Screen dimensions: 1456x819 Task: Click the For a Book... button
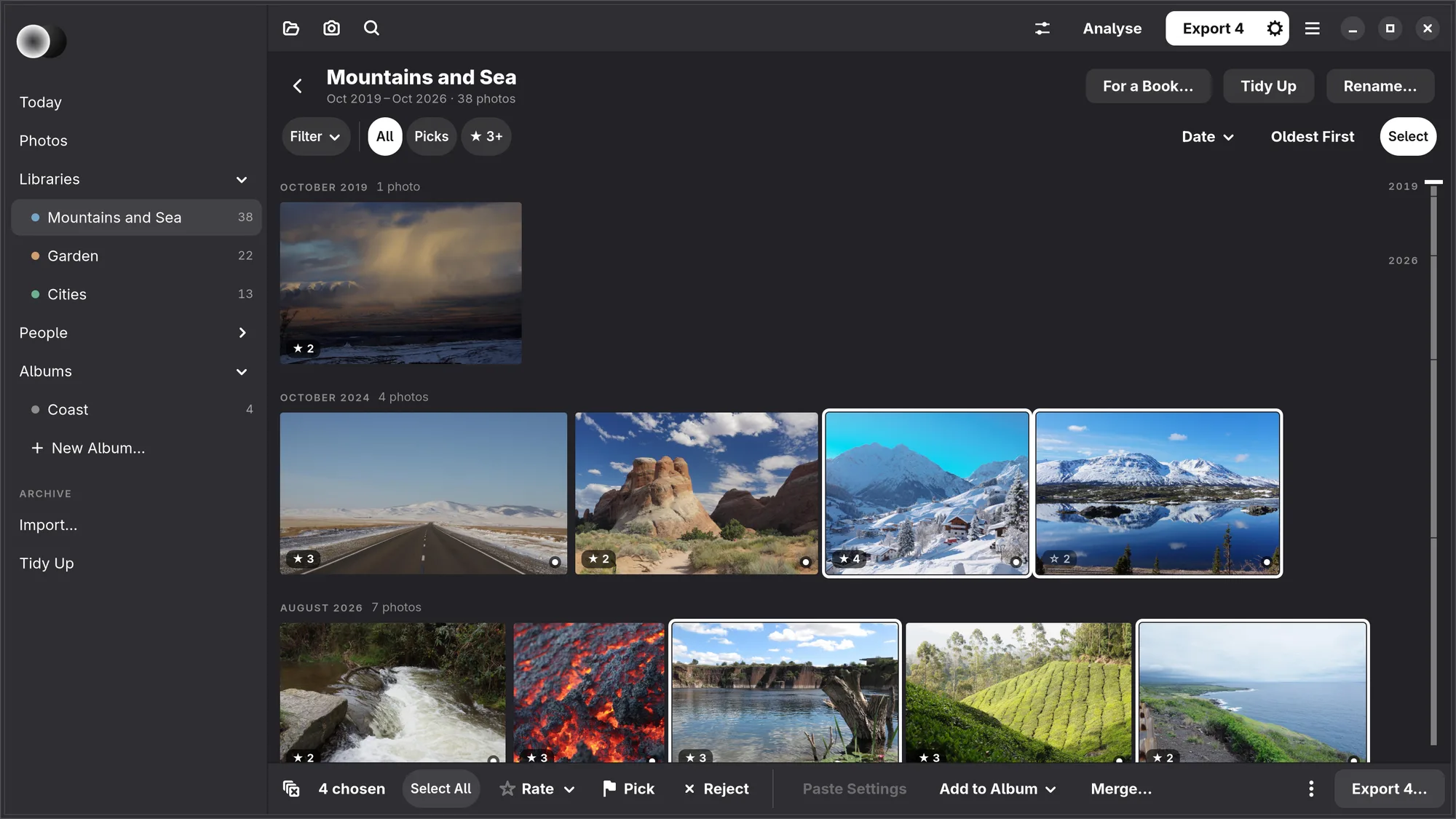pos(1148,86)
